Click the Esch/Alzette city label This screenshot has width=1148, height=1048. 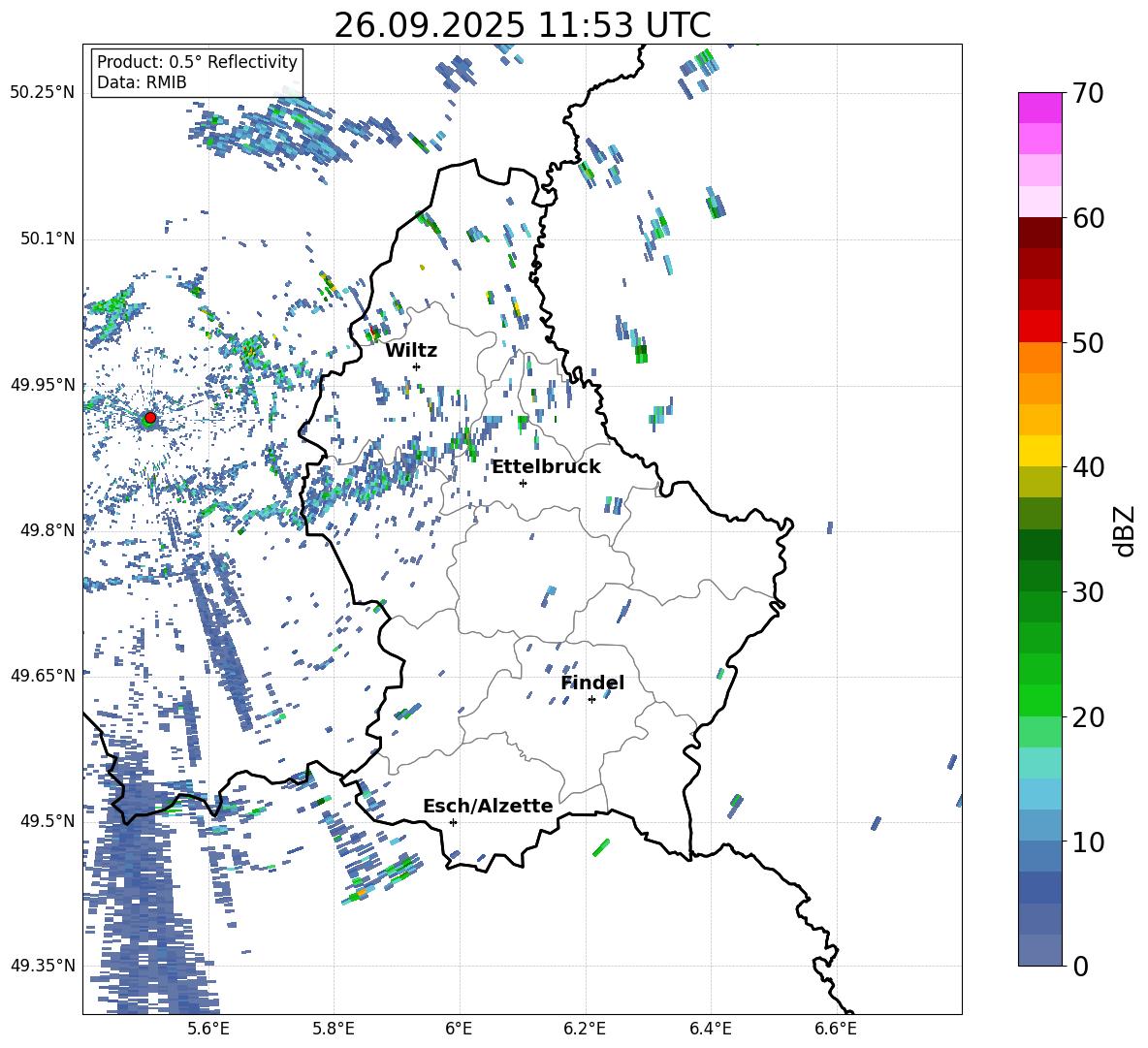coord(488,806)
